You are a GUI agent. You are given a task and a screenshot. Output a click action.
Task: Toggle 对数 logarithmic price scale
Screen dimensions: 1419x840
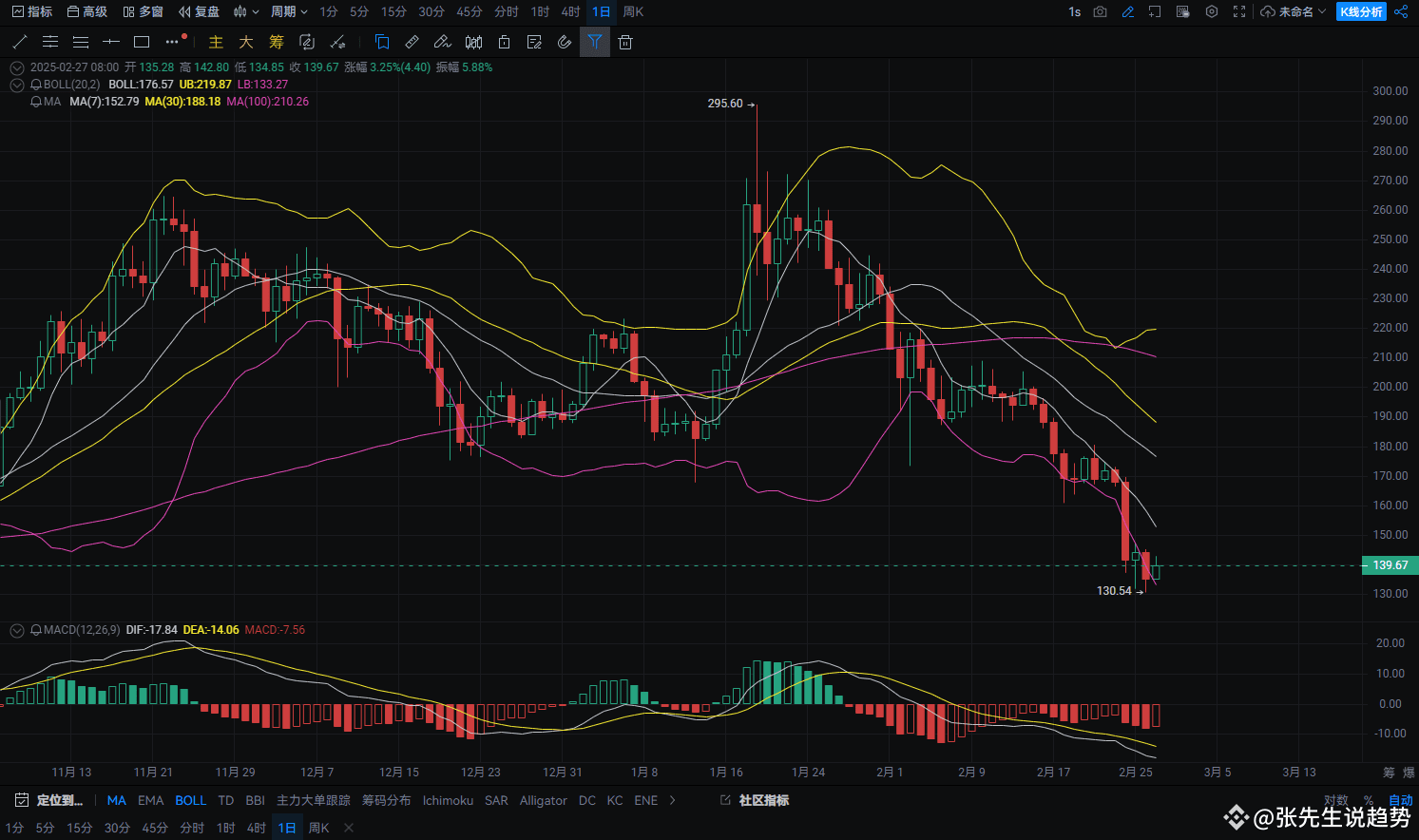[x=1335, y=800]
